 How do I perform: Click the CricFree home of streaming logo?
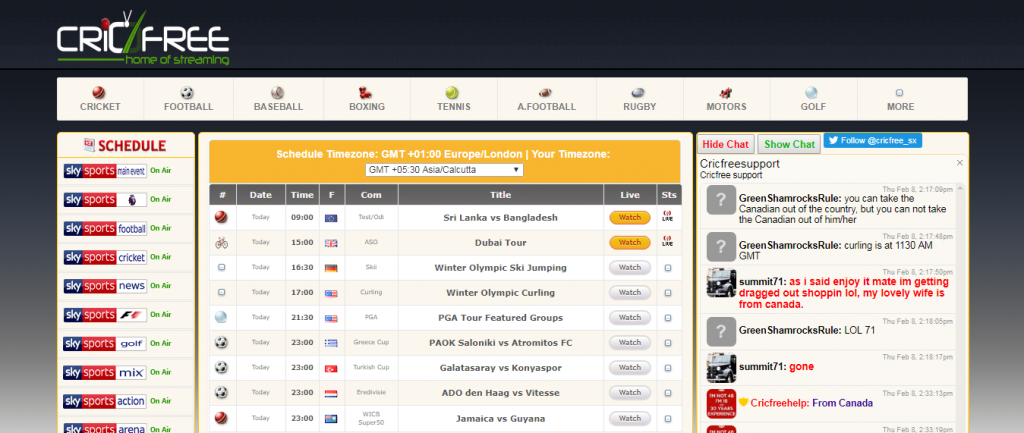[x=143, y=38]
